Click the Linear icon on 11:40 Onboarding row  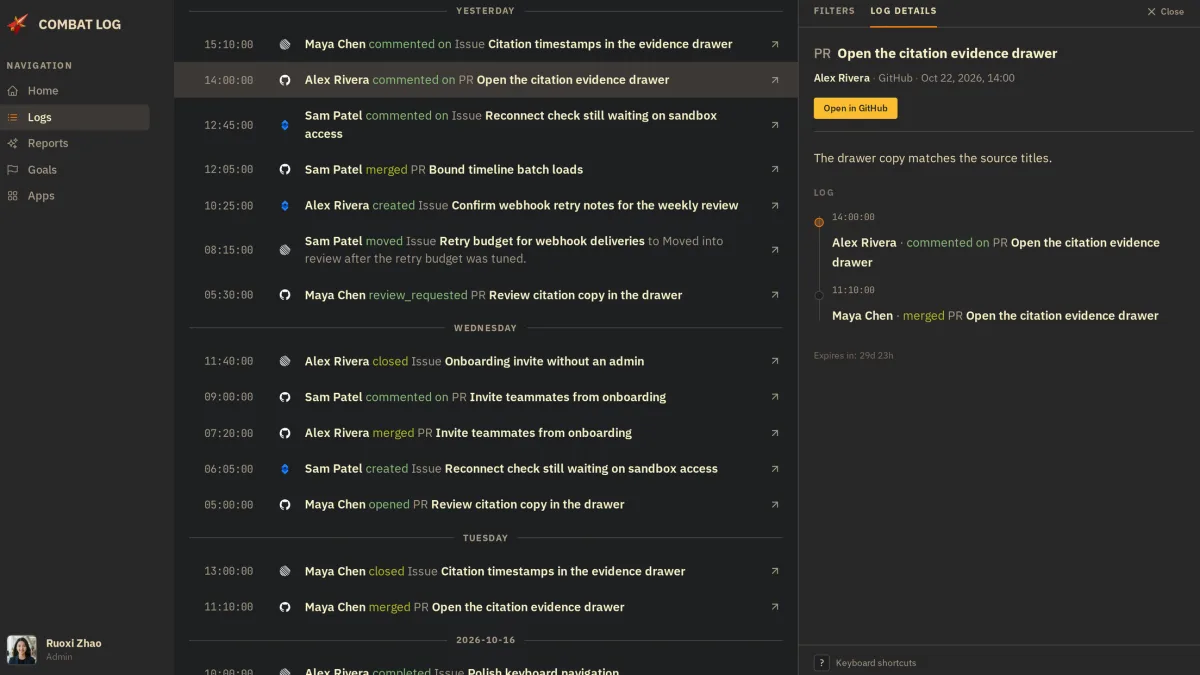(x=285, y=362)
